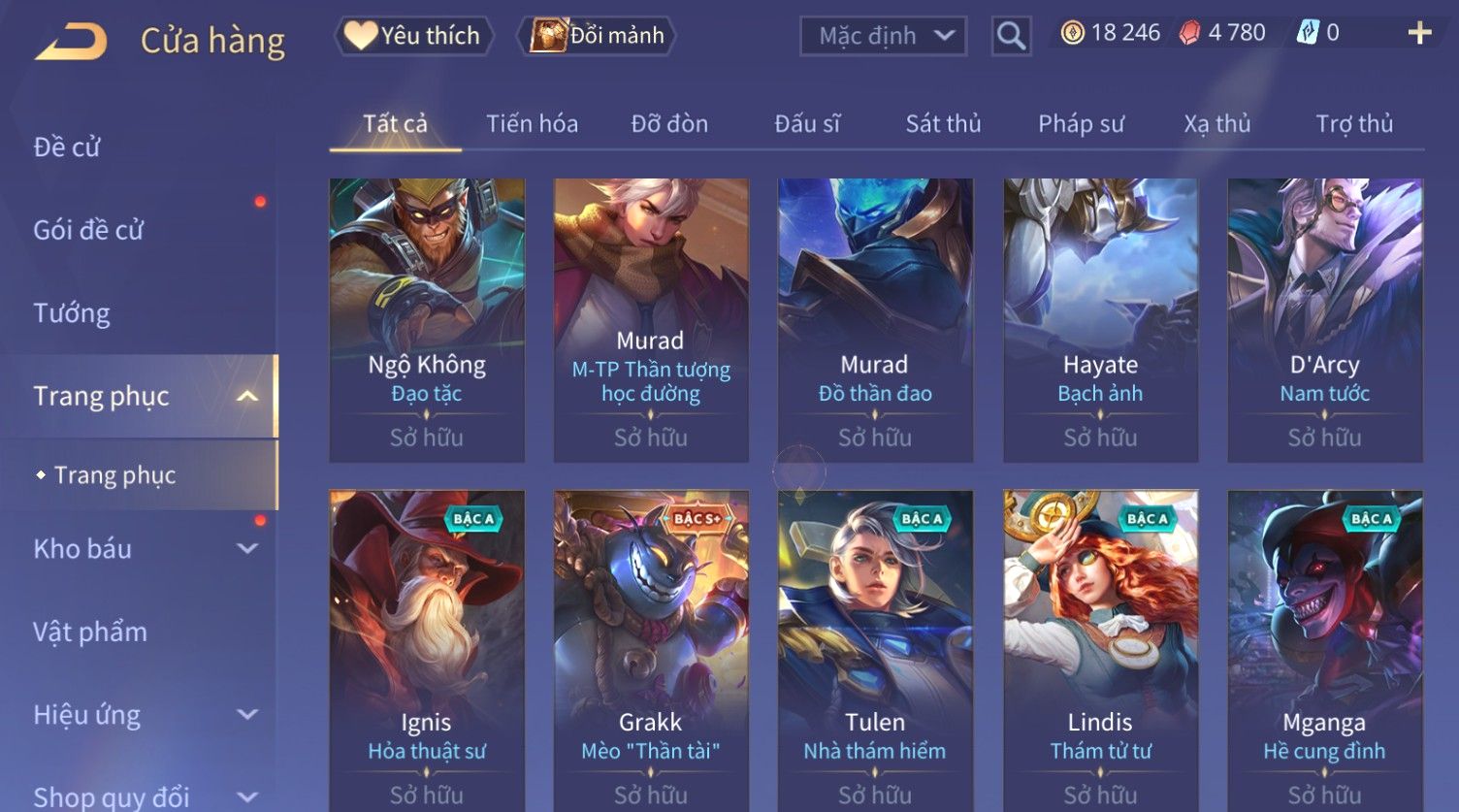Click the plus icon to add currency

(1419, 33)
